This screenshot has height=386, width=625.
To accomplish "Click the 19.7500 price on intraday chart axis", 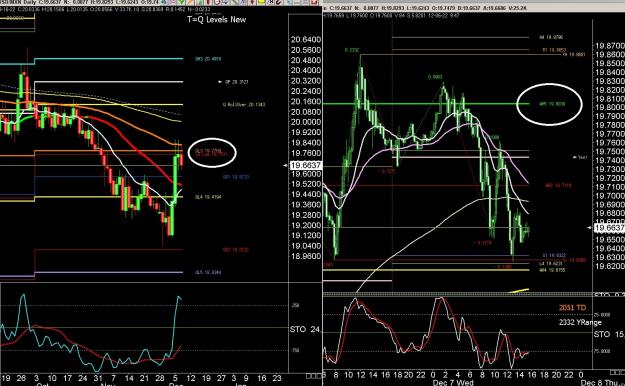I will coord(610,152).
